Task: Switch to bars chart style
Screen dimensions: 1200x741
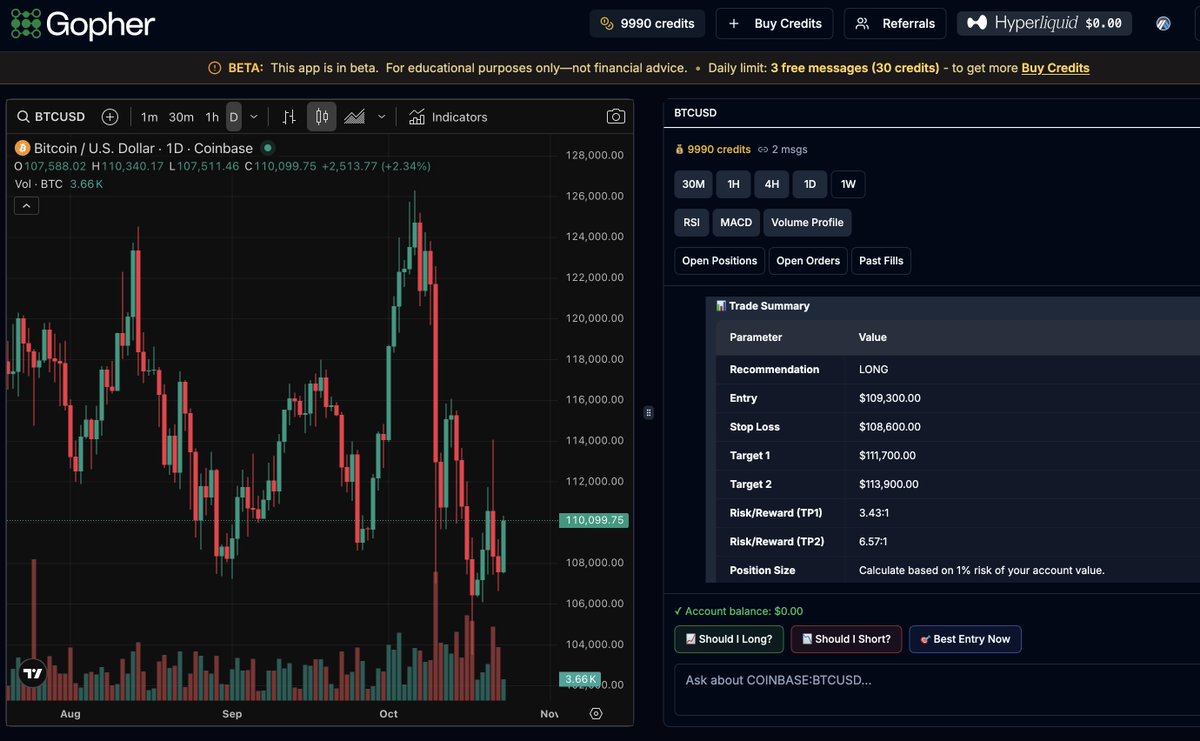Action: point(289,117)
